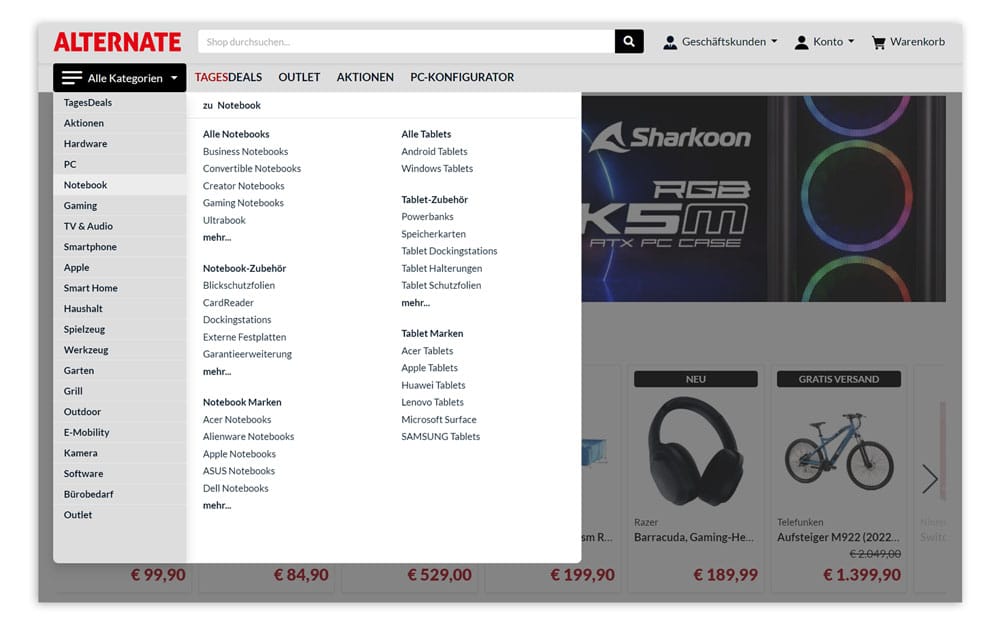Click the next arrow on product carousel
1000x626 pixels.
tap(930, 479)
